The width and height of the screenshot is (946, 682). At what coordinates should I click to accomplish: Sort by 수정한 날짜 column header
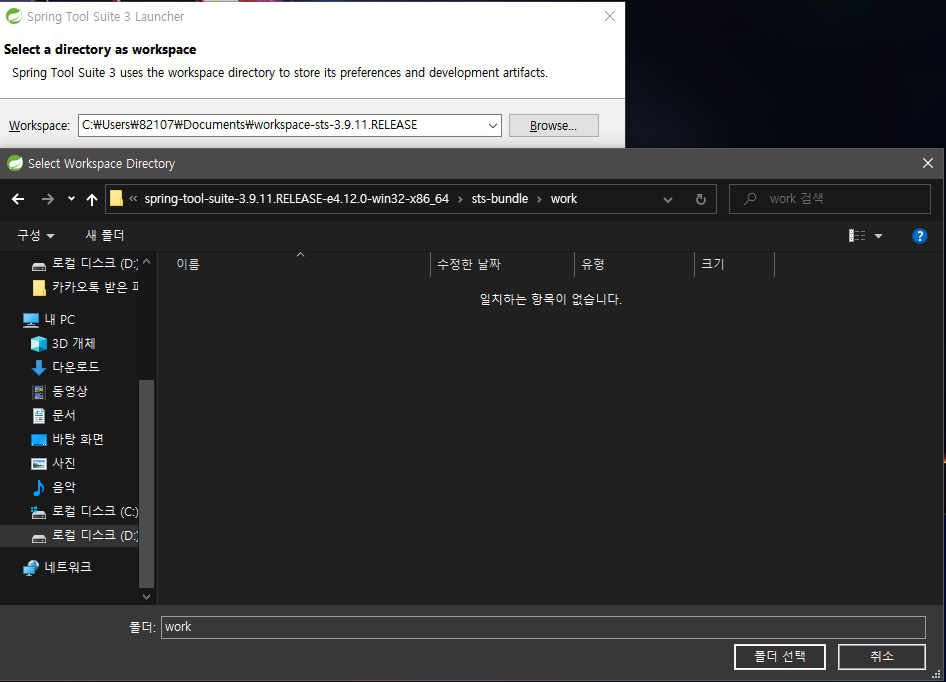502,264
